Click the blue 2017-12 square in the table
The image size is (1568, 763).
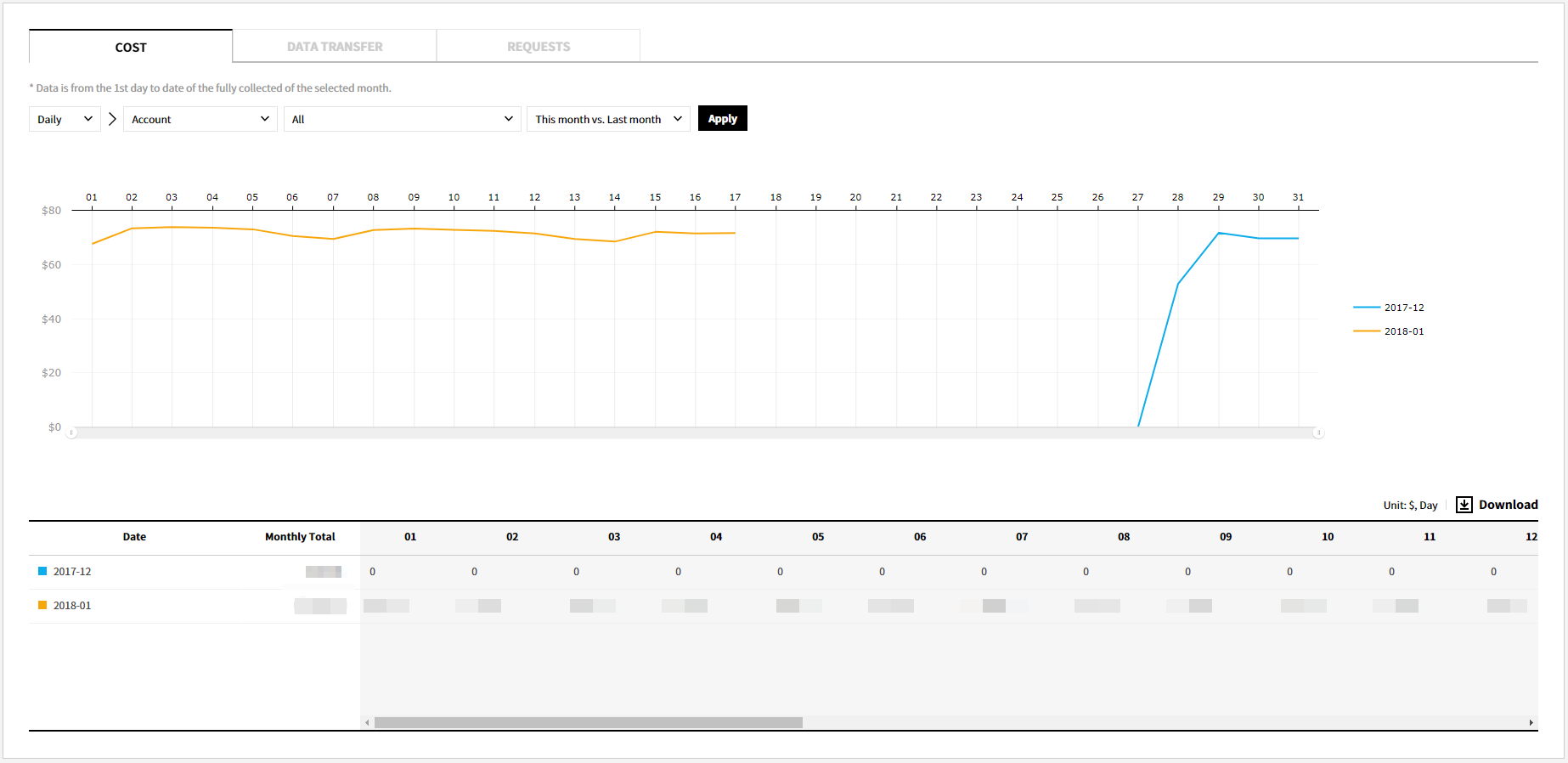[42, 571]
